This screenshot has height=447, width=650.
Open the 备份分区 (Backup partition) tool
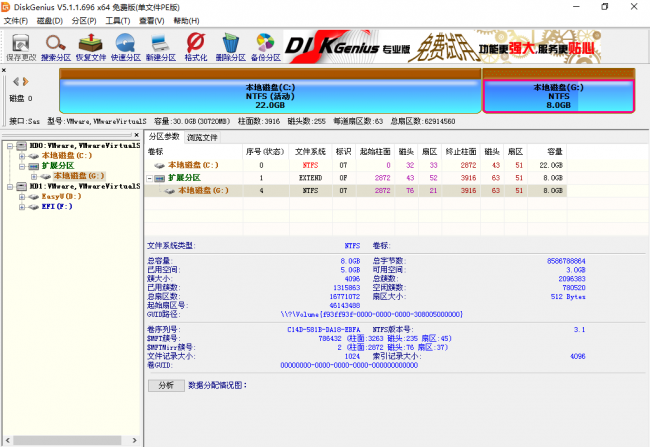pyautogui.click(x=266, y=47)
